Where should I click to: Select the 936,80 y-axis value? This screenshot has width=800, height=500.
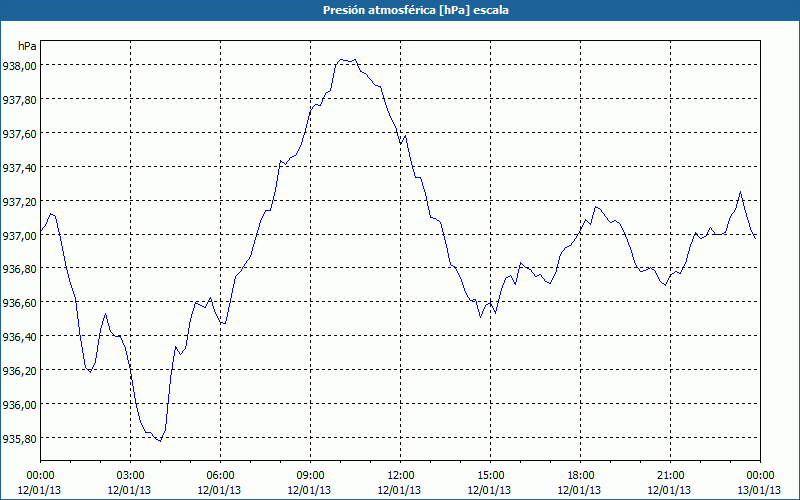(19, 268)
